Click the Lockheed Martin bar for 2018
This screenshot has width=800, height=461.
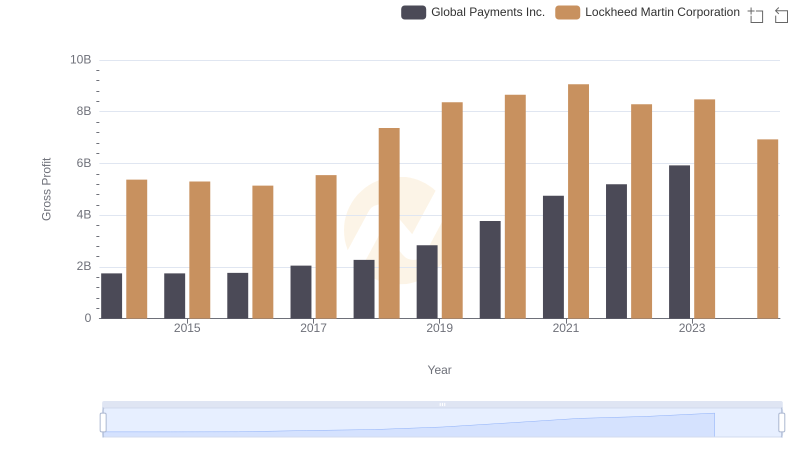click(389, 223)
